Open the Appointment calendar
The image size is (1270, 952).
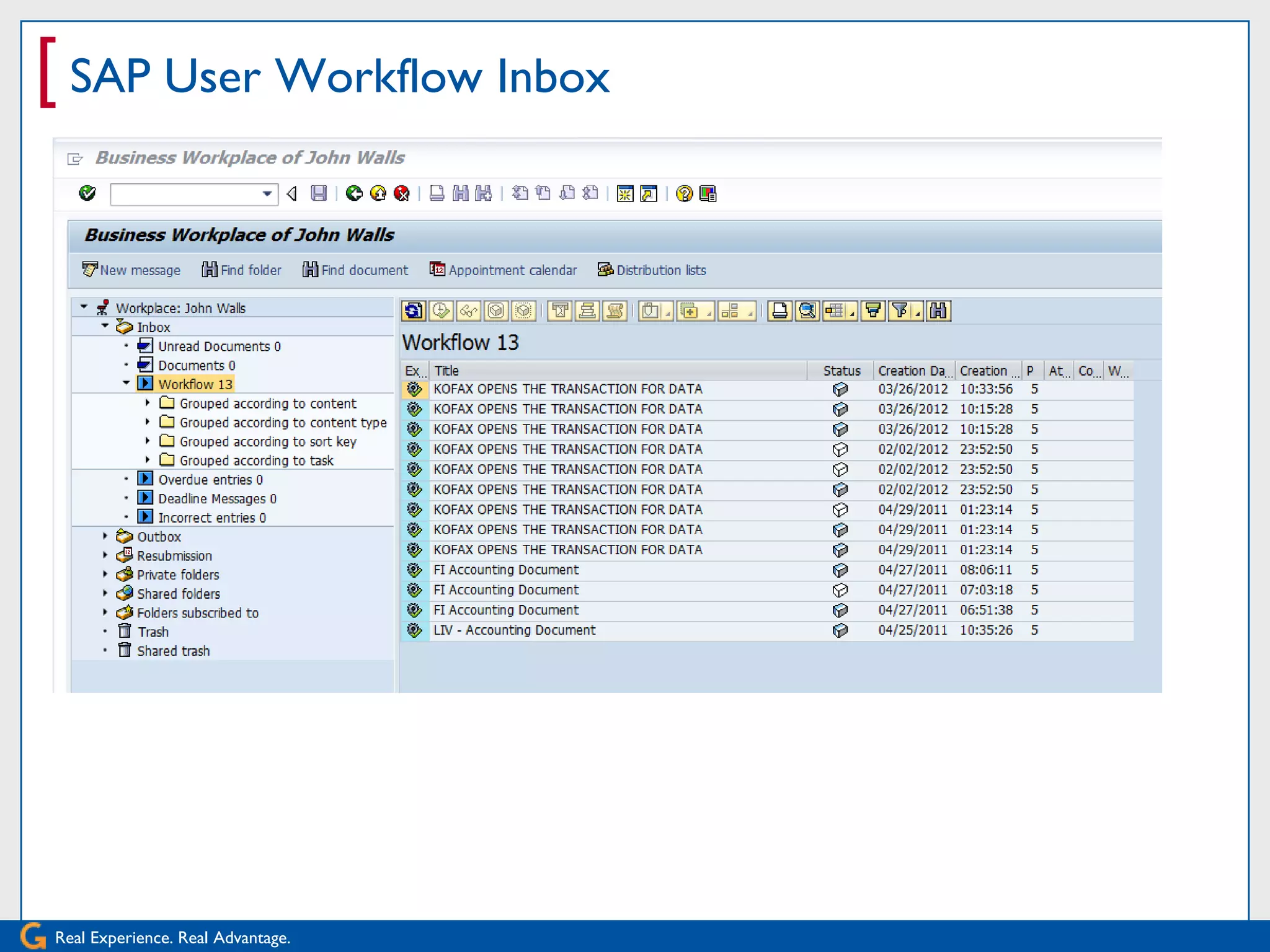tap(504, 270)
